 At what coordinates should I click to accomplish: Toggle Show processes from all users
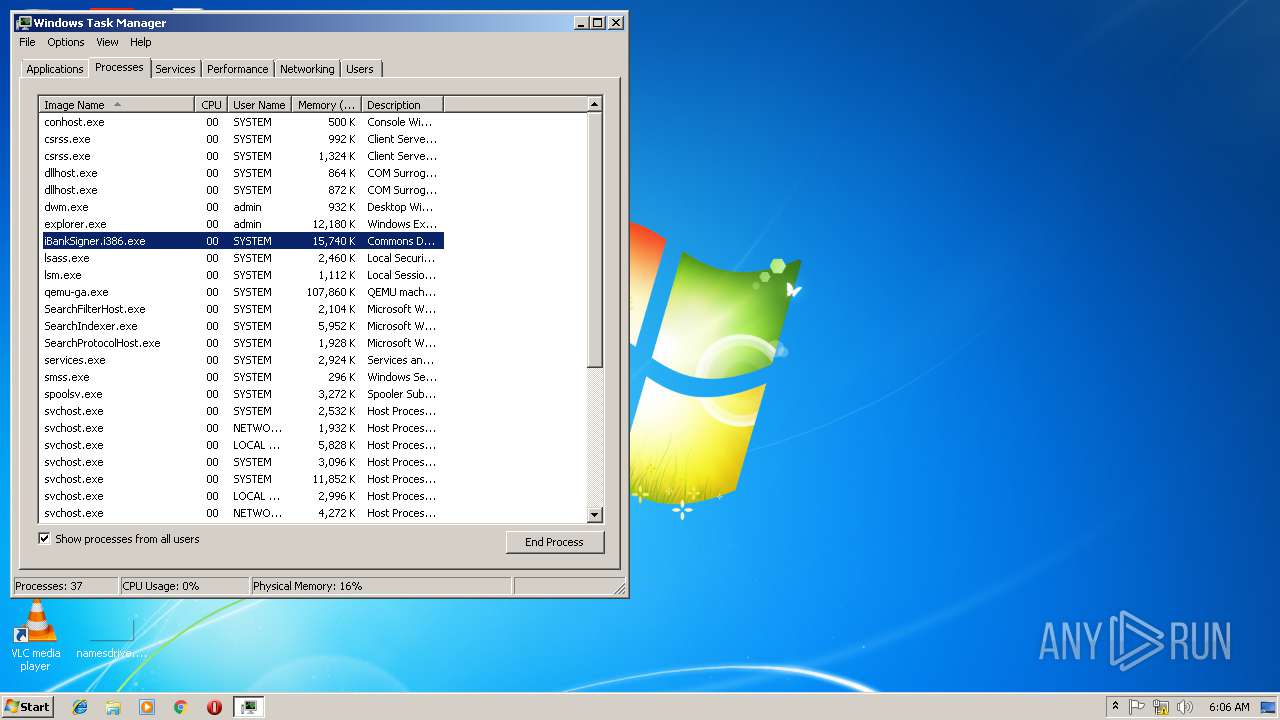(x=44, y=538)
